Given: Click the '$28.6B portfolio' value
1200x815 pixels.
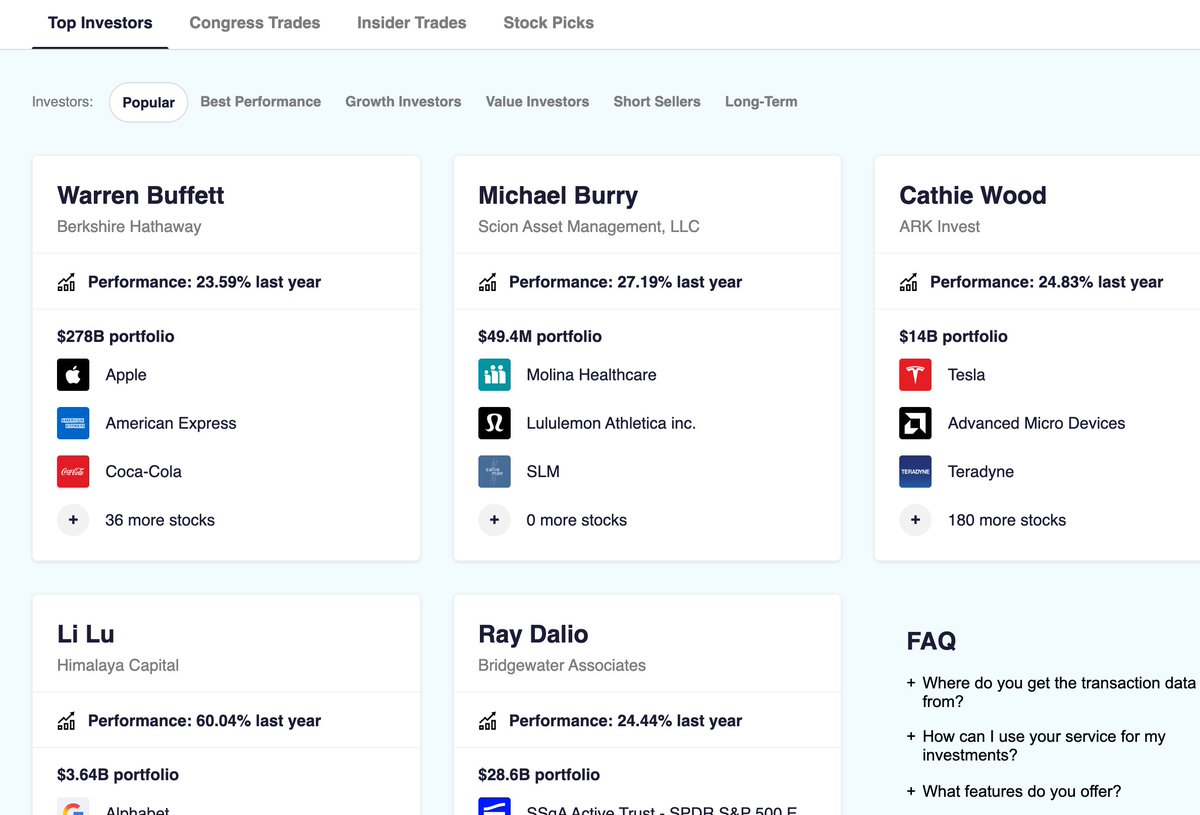Looking at the screenshot, I should [539, 775].
